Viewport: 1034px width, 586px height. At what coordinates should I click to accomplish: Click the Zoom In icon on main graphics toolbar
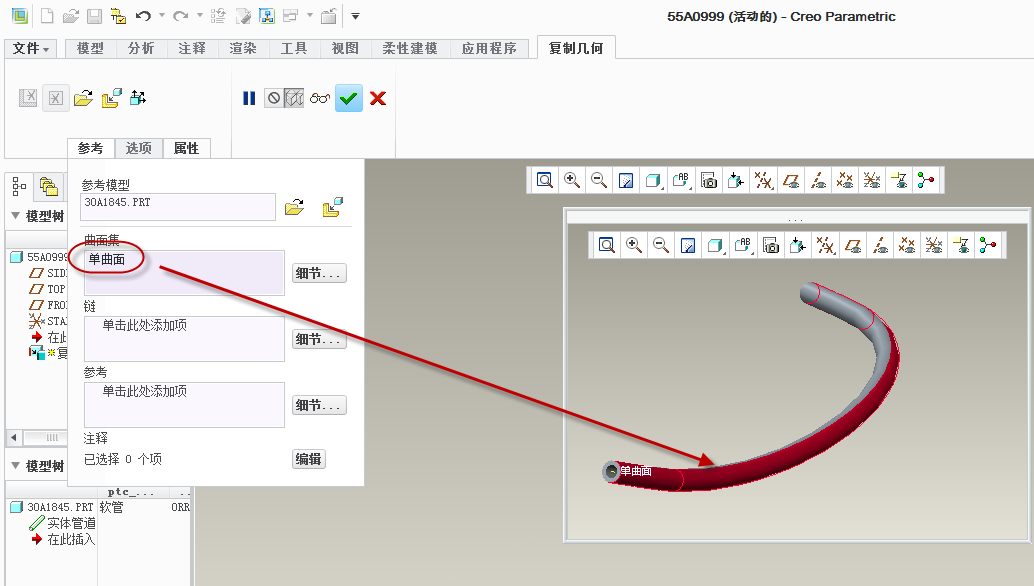[572, 180]
